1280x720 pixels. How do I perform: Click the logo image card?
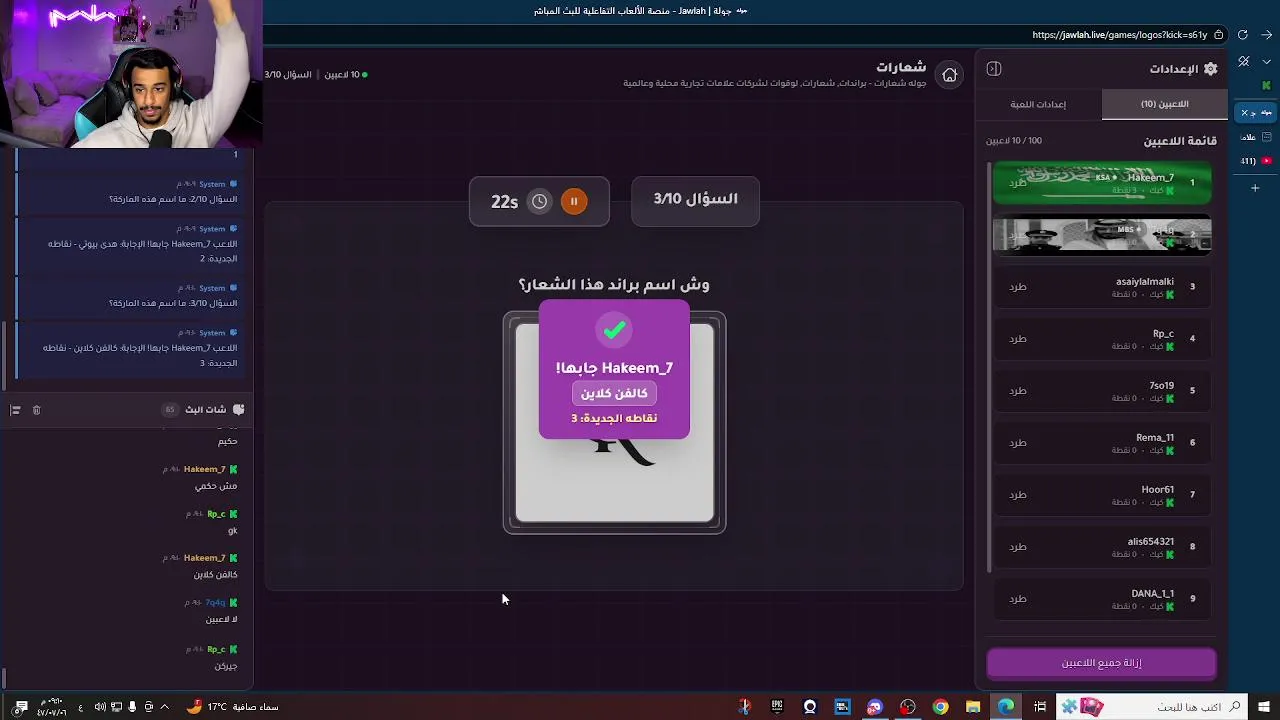click(614, 423)
